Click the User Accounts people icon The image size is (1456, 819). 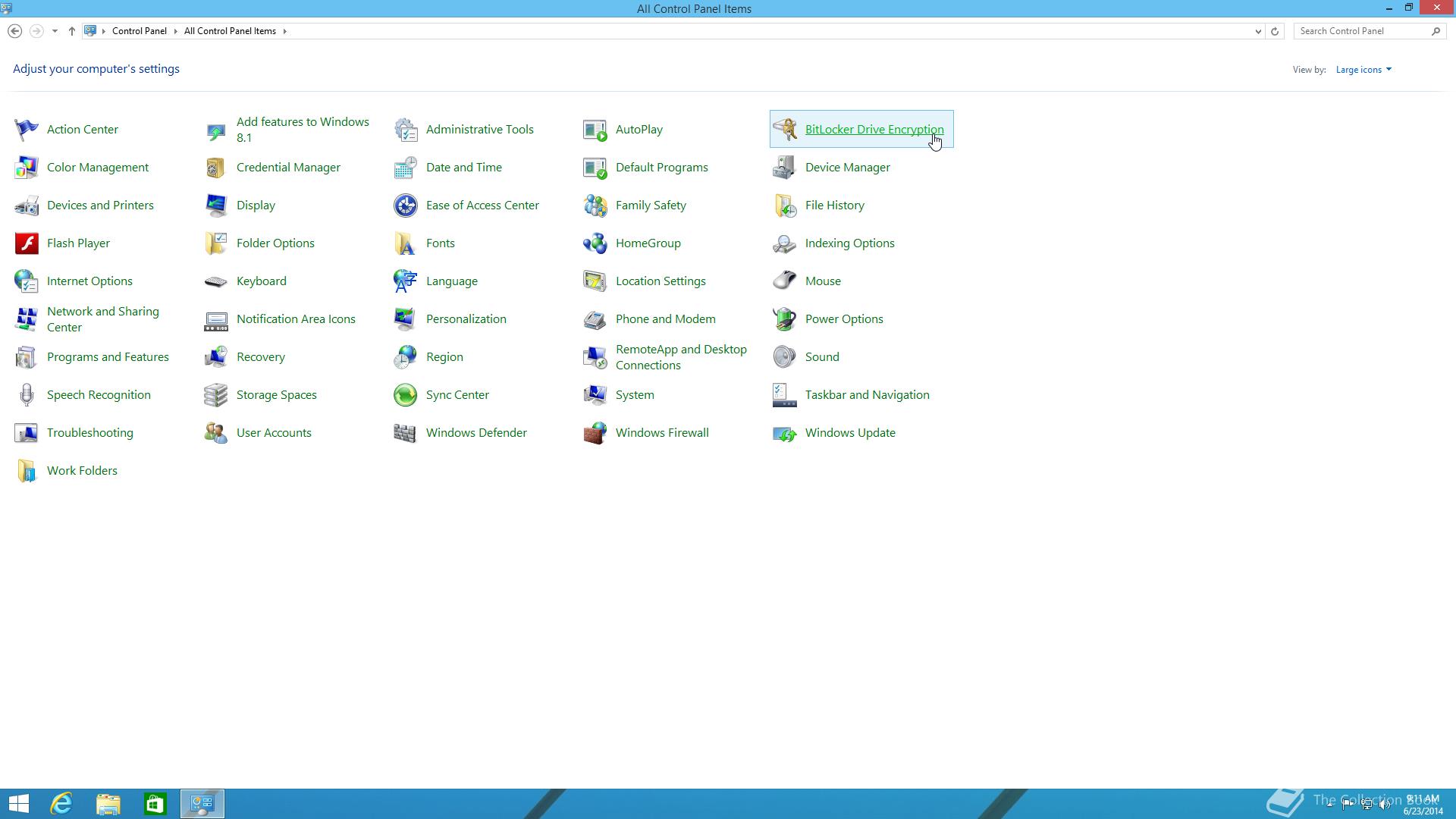tap(216, 433)
